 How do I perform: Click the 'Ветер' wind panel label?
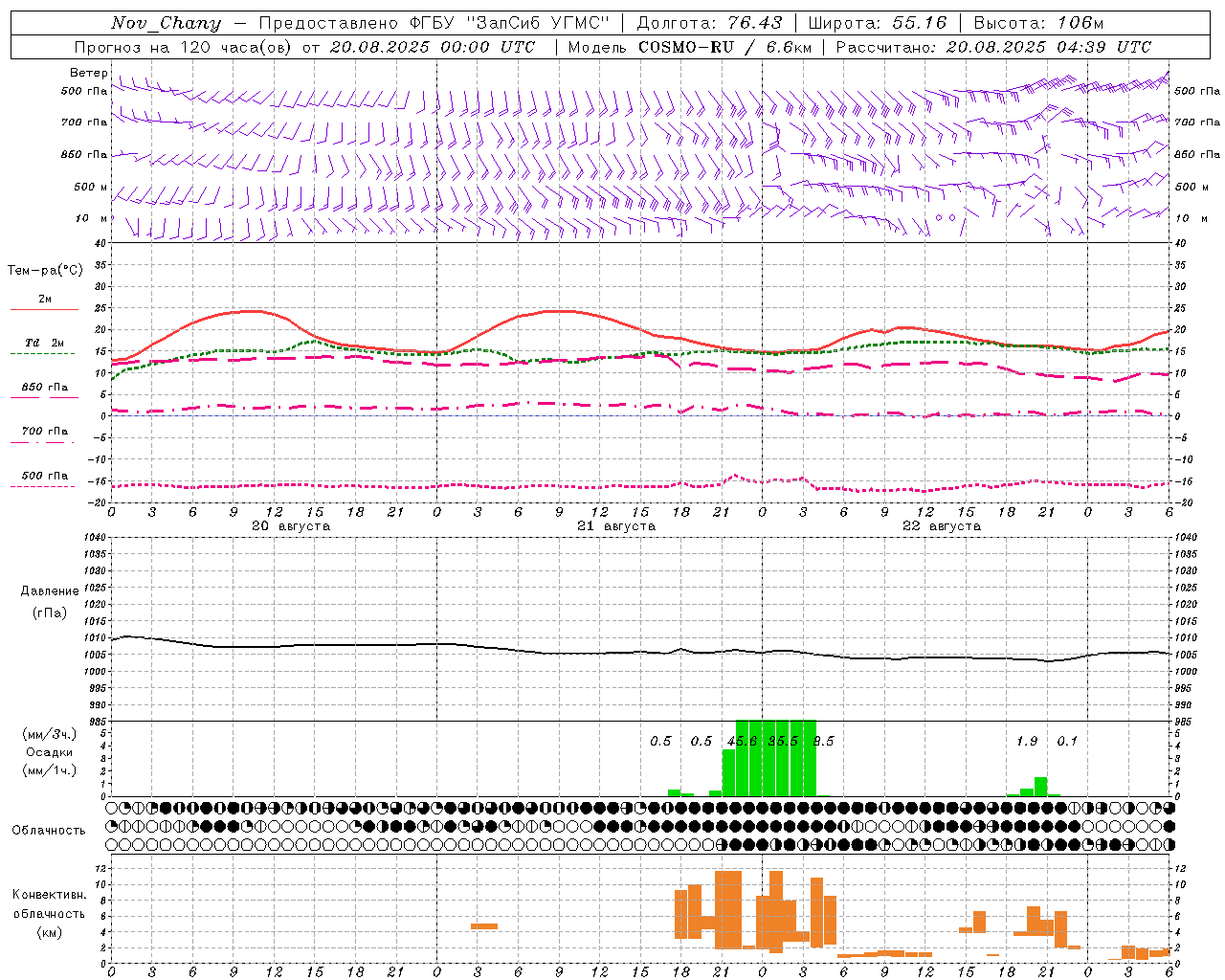pos(88,73)
